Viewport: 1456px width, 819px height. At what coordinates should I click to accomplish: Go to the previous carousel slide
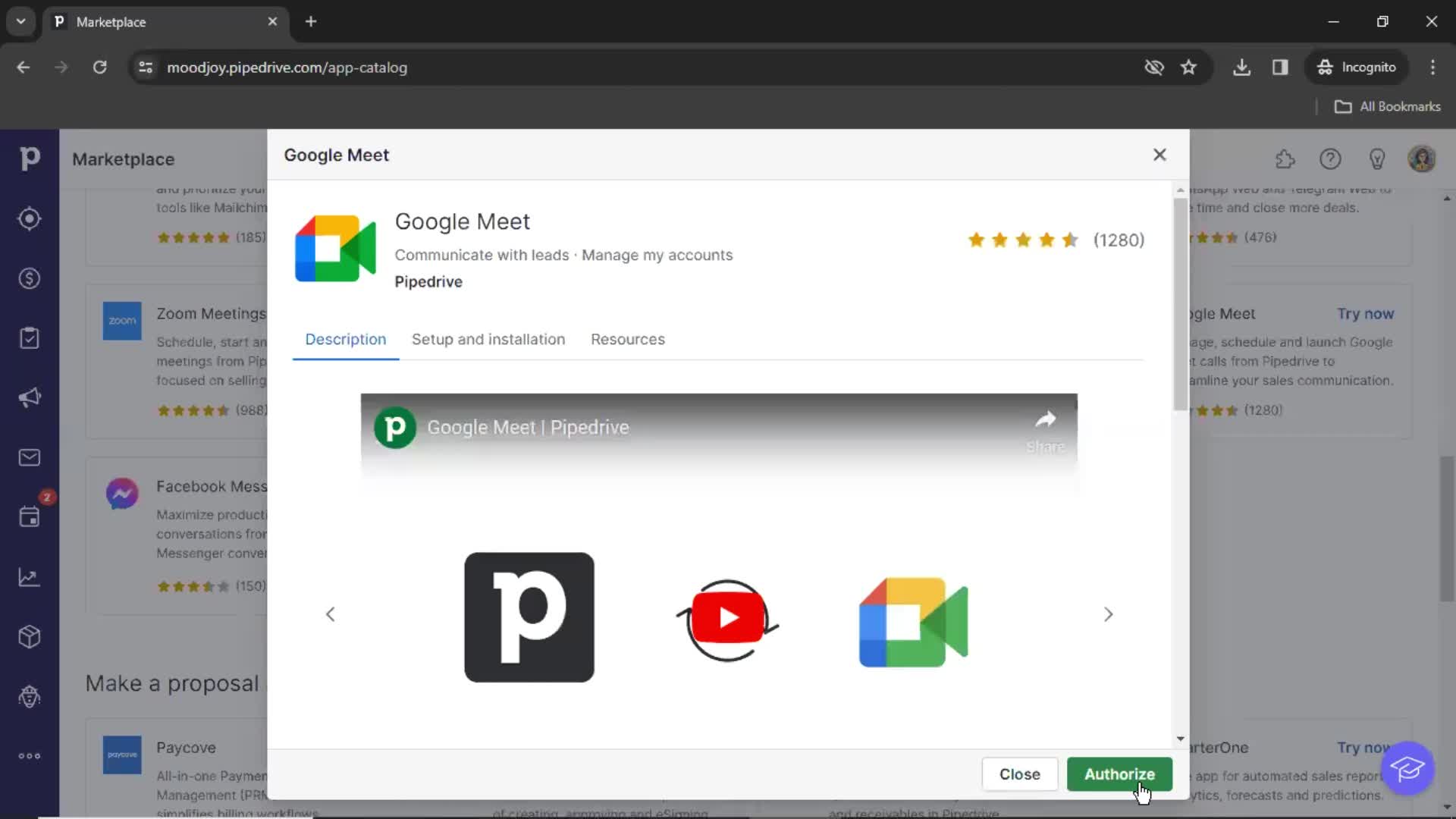330,614
